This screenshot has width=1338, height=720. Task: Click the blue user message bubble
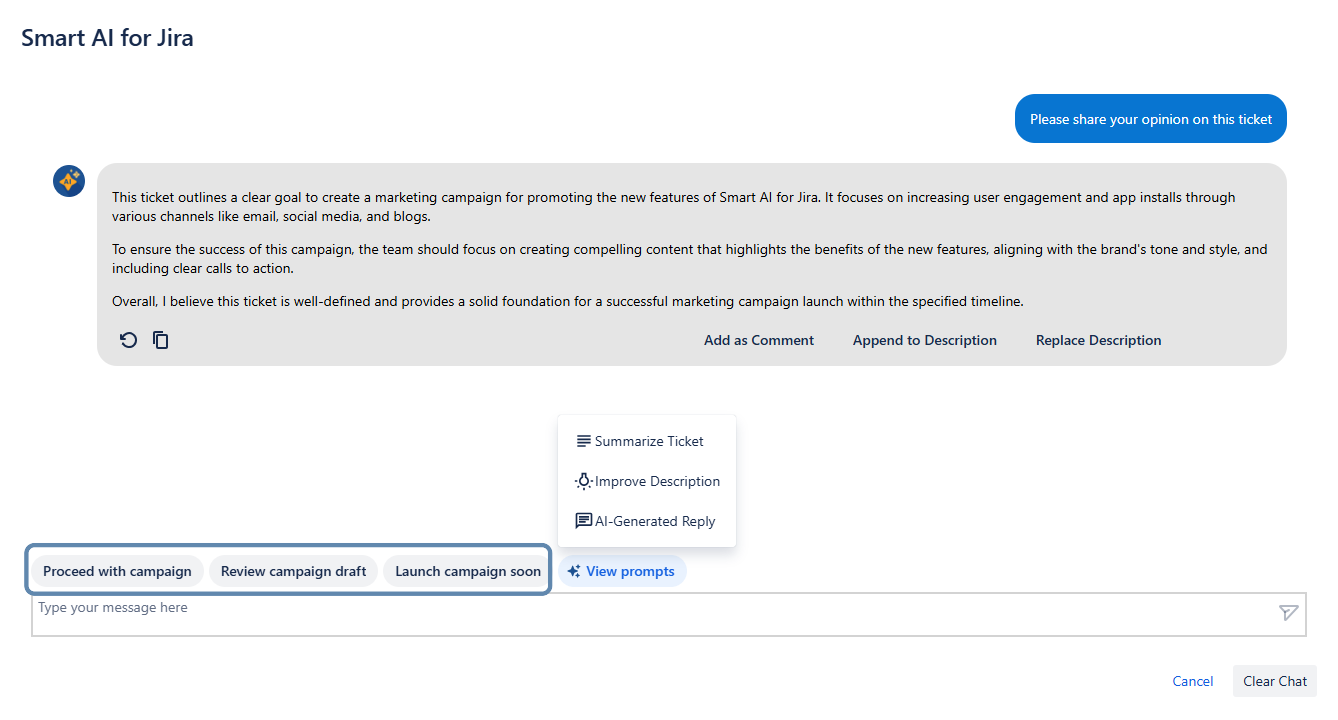point(1150,119)
